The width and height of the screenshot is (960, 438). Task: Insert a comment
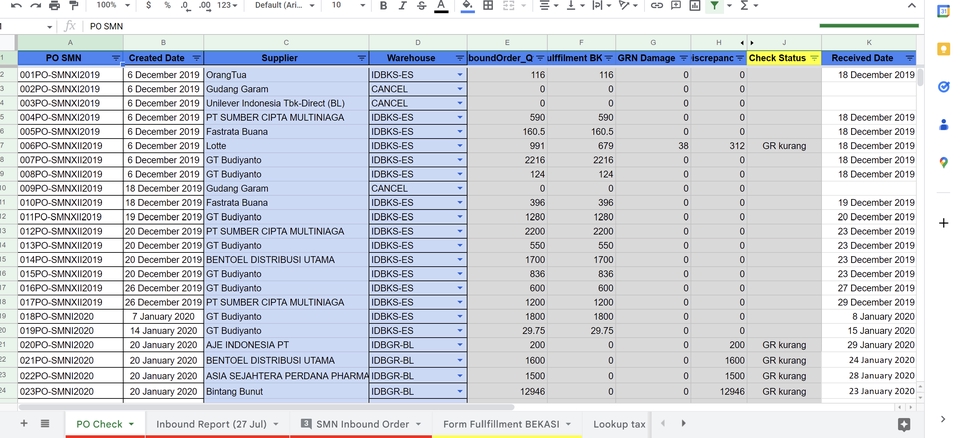pos(676,6)
